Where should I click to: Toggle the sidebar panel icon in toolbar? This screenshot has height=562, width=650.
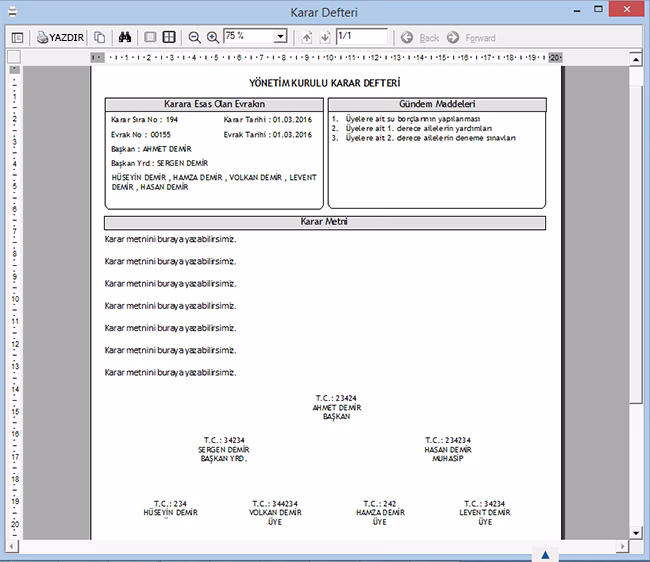coord(17,38)
